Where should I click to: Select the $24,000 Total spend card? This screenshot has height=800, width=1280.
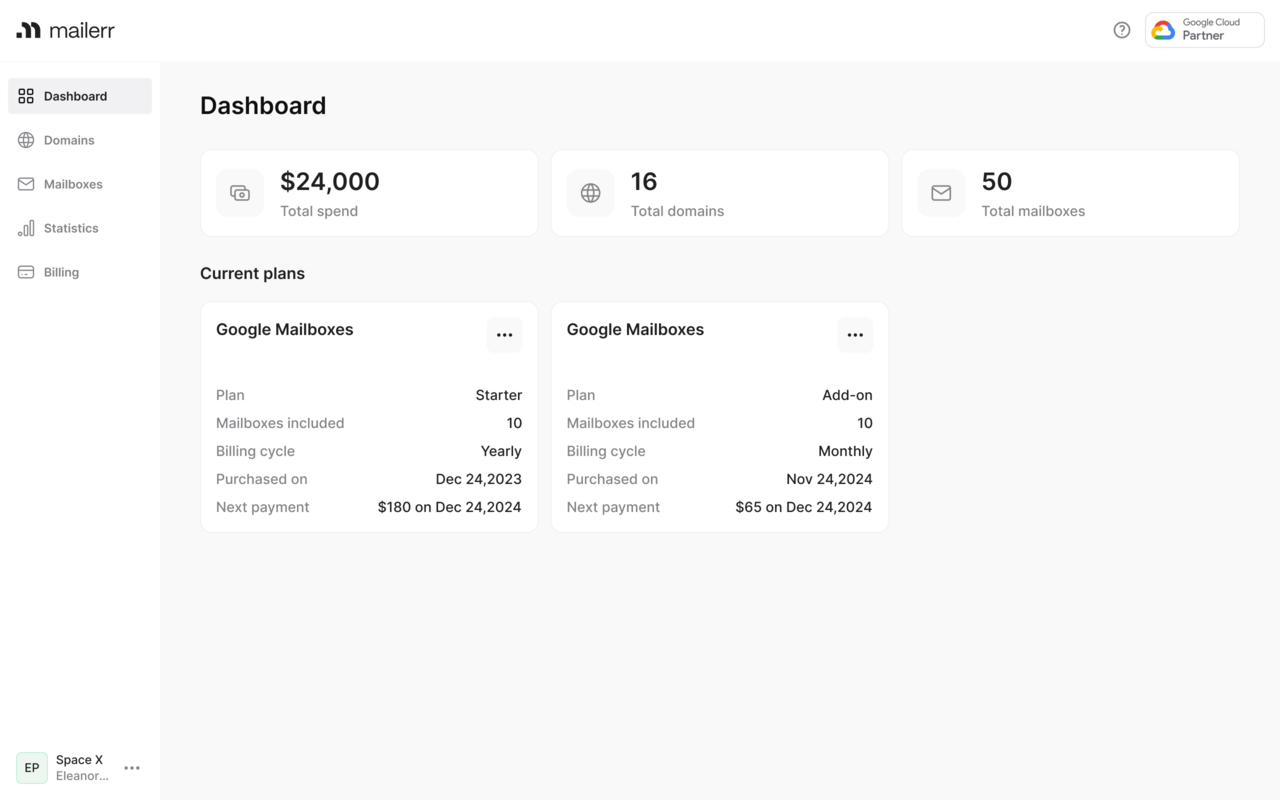tap(369, 193)
